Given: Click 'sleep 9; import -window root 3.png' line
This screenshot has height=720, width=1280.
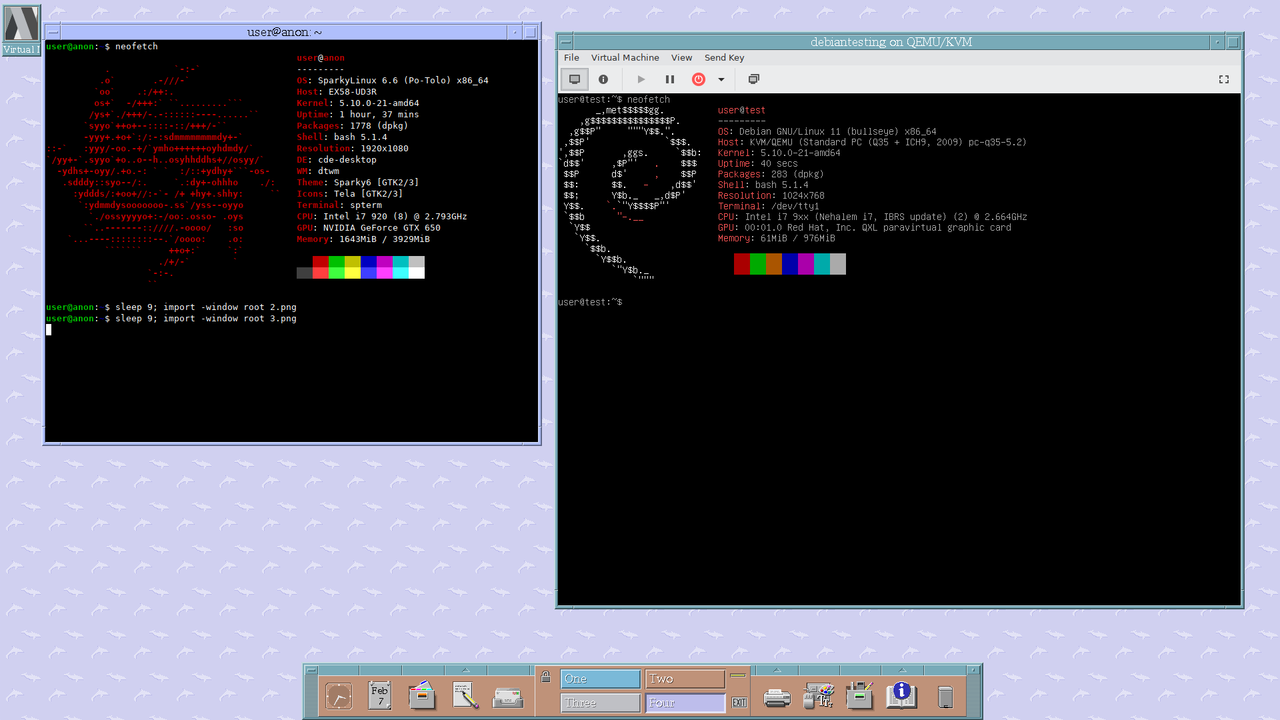Looking at the screenshot, I should tap(206, 318).
